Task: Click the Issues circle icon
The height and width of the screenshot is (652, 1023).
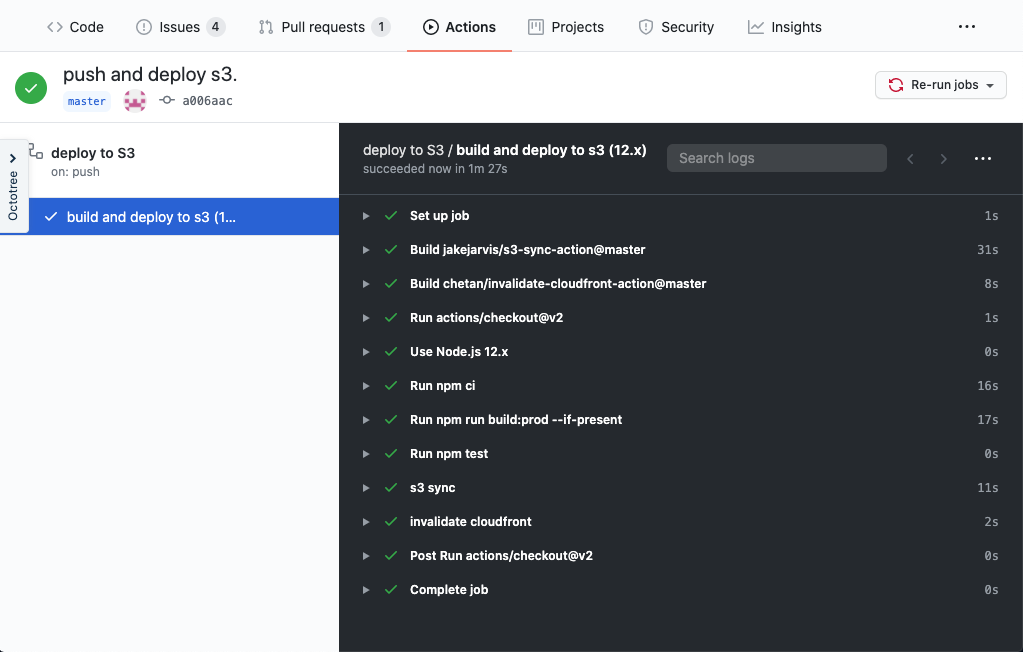Action: [144, 27]
